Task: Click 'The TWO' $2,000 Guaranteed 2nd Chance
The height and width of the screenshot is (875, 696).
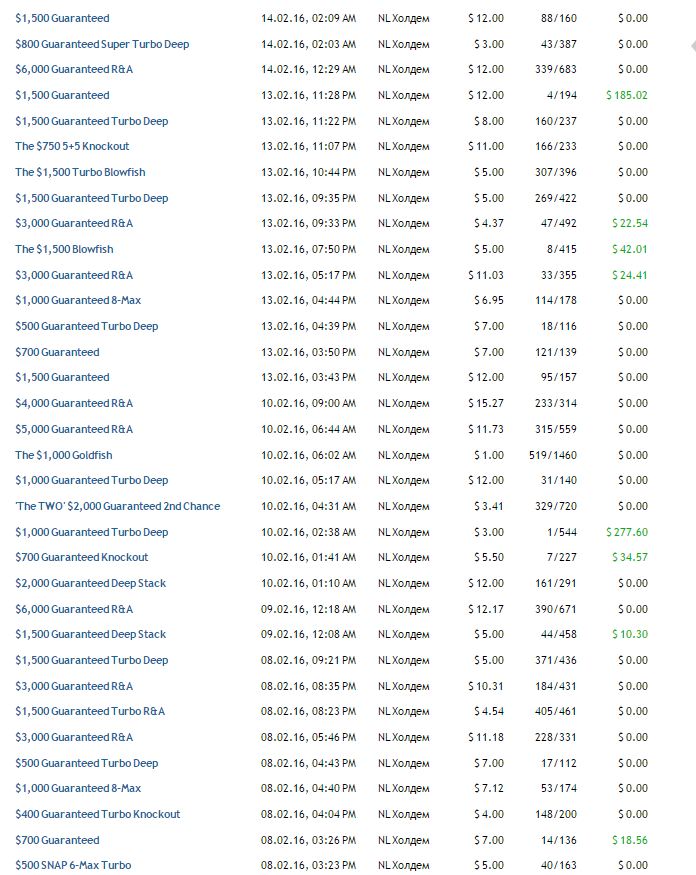Action: (118, 506)
